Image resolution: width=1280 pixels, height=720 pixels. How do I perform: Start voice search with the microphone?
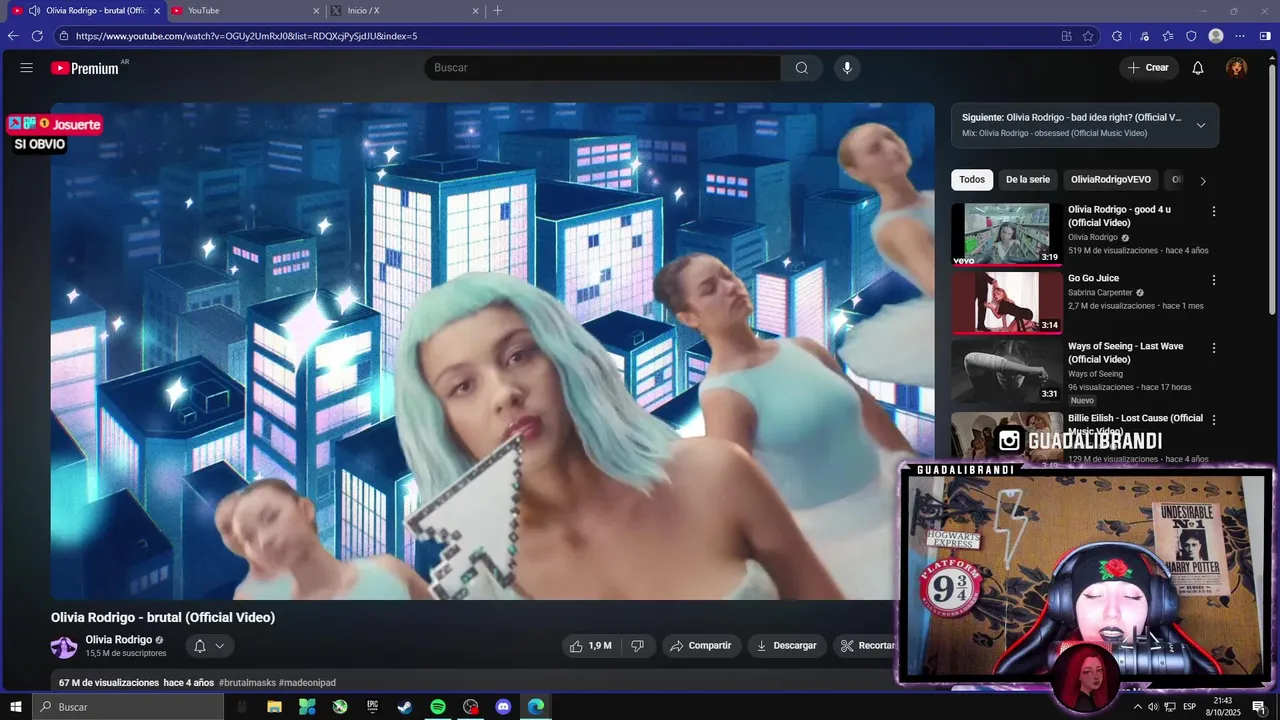click(x=847, y=68)
